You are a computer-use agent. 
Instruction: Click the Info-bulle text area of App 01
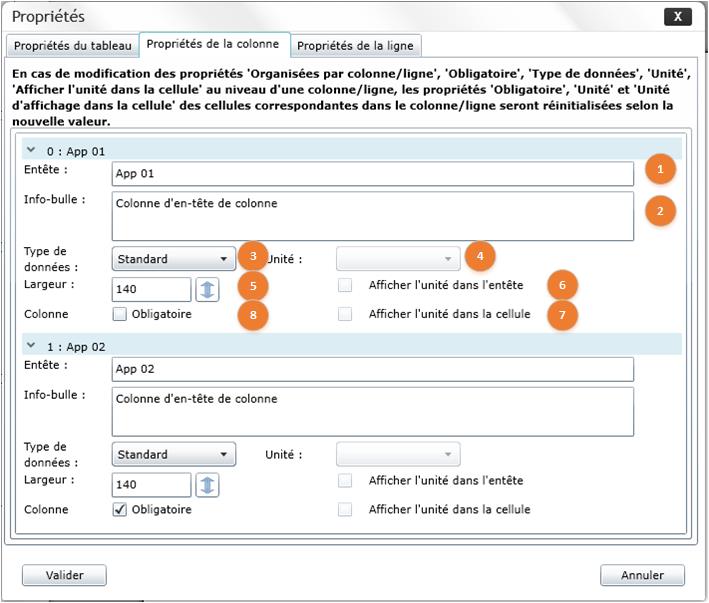coord(373,216)
